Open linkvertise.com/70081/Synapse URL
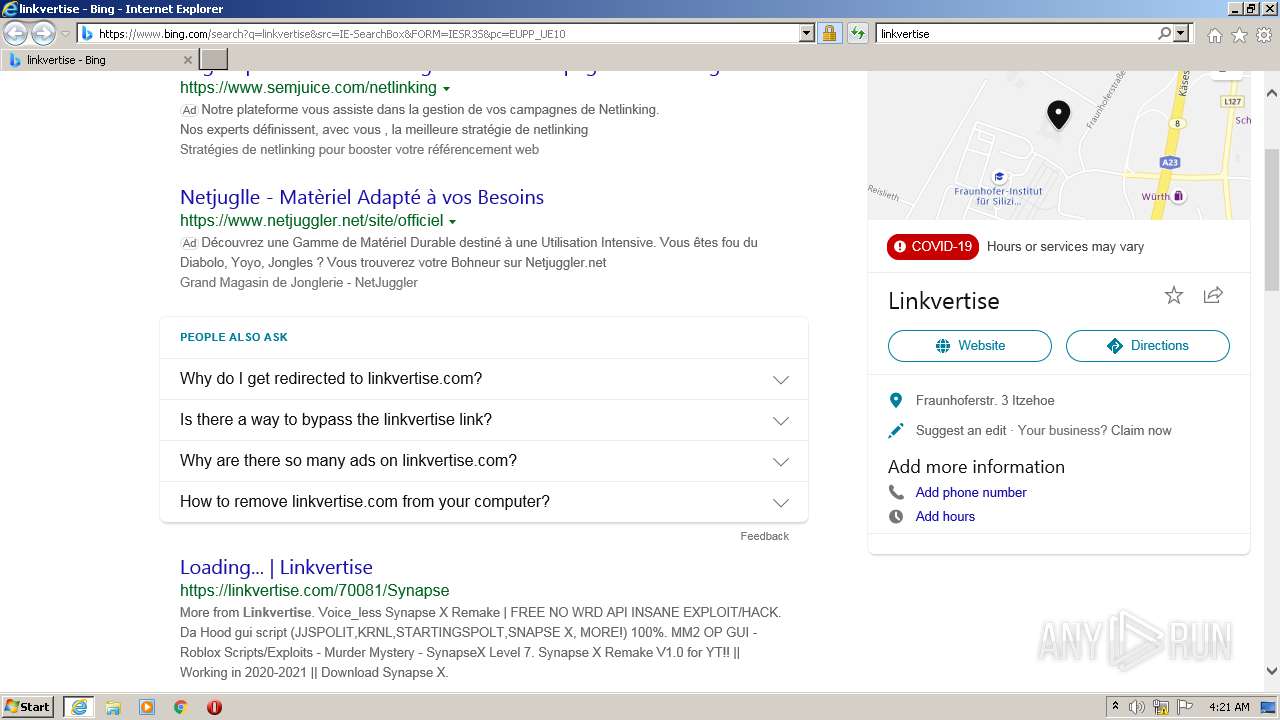Screen dimensions: 1280x720 point(314,590)
